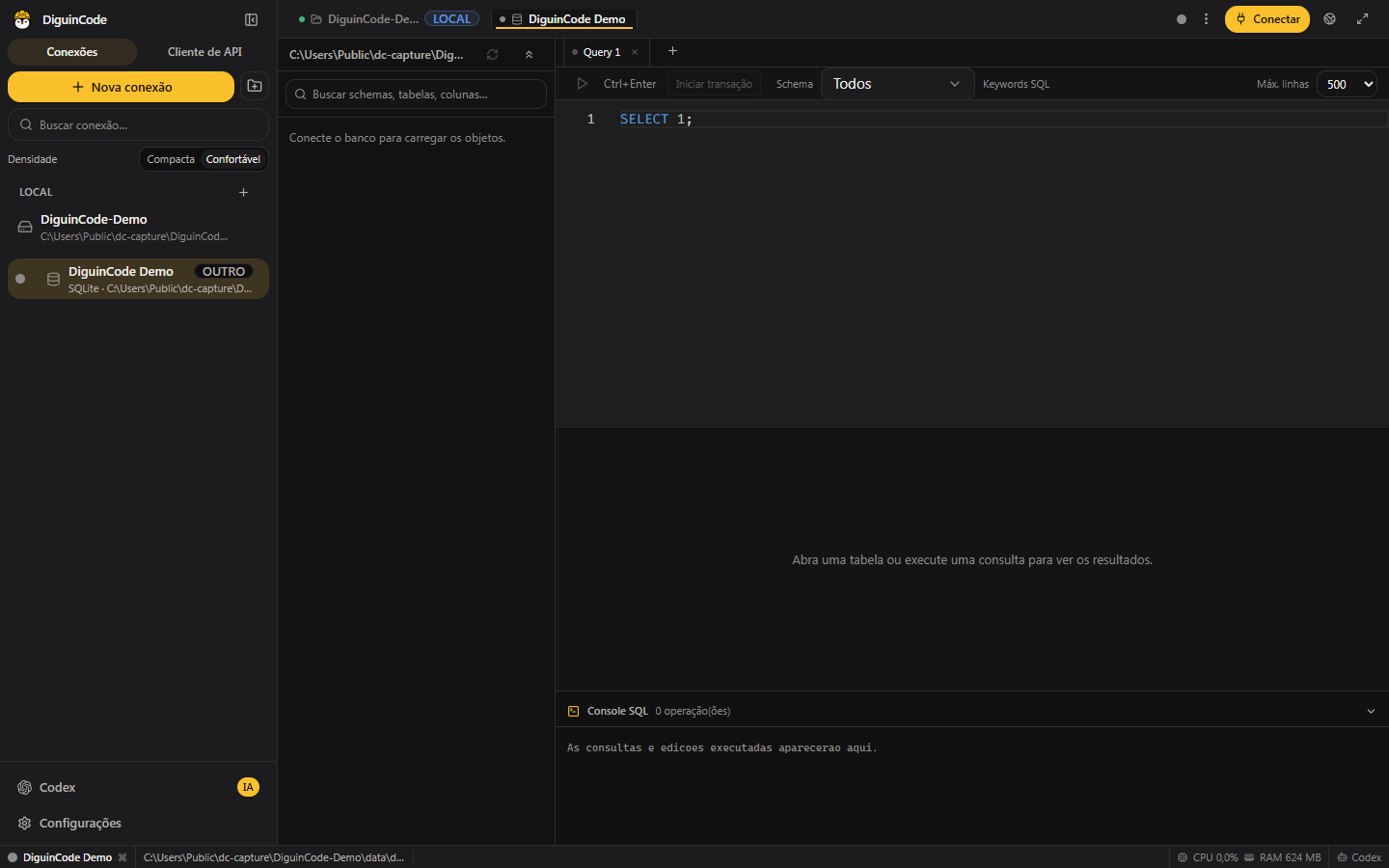Select the DiguinCode Demo SQLite connection
The image size is (1389, 868).
click(x=138, y=279)
